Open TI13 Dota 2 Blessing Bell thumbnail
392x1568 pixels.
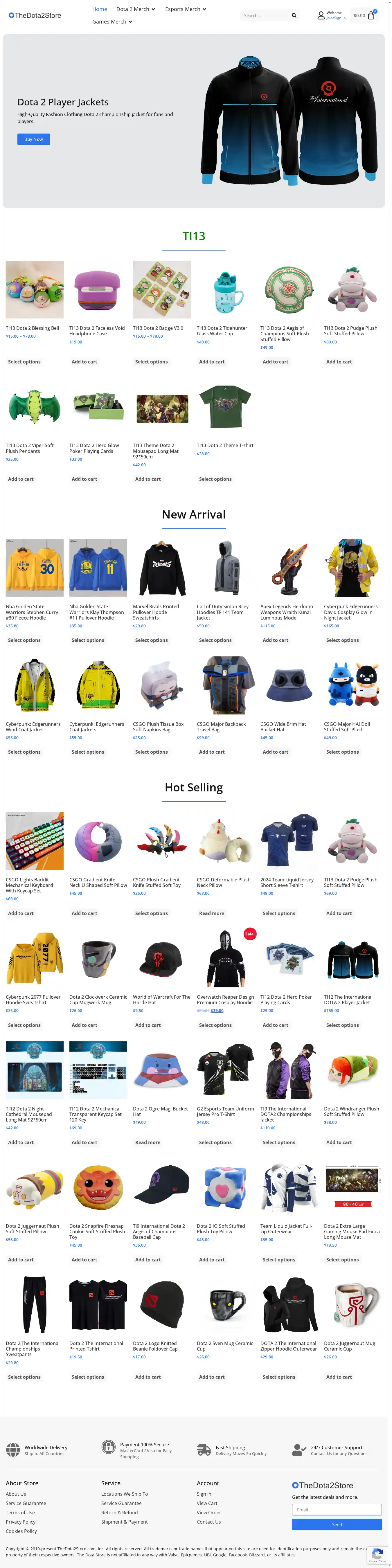pos(35,289)
